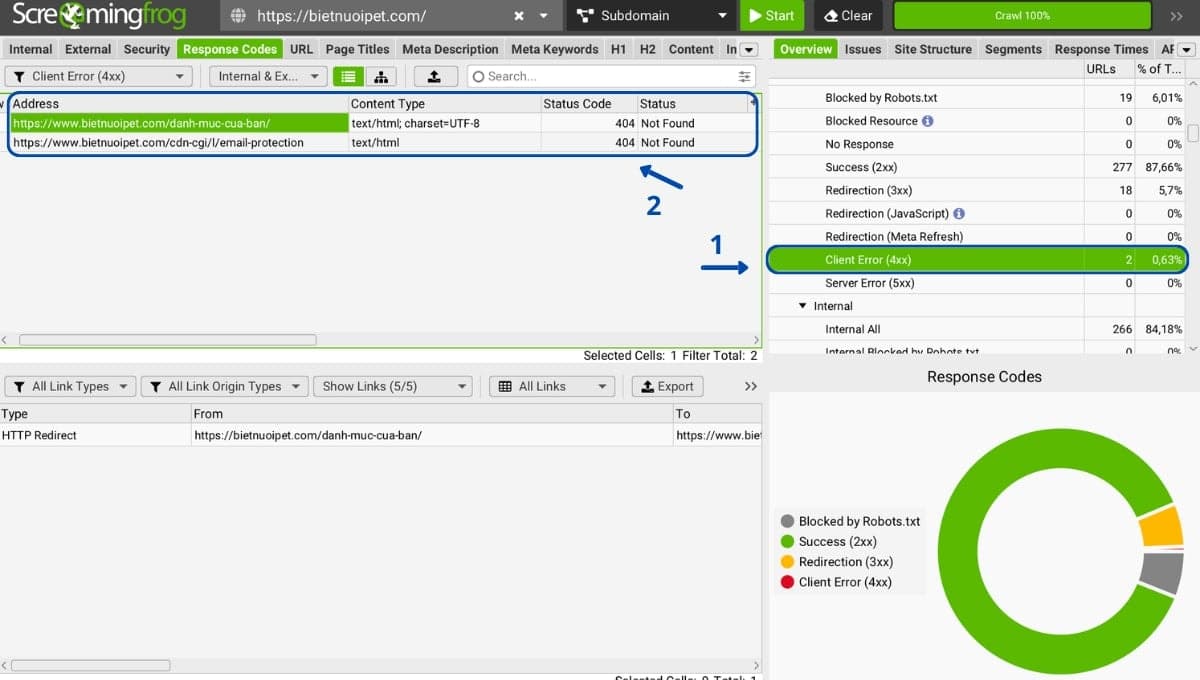1200x680 pixels.
Task: Open the All Links dropdown
Action: pos(551,386)
